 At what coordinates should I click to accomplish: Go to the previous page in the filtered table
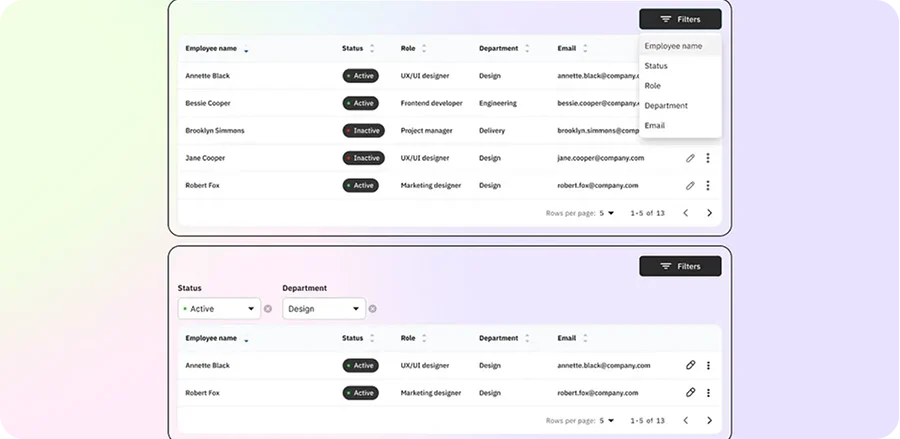(x=686, y=420)
